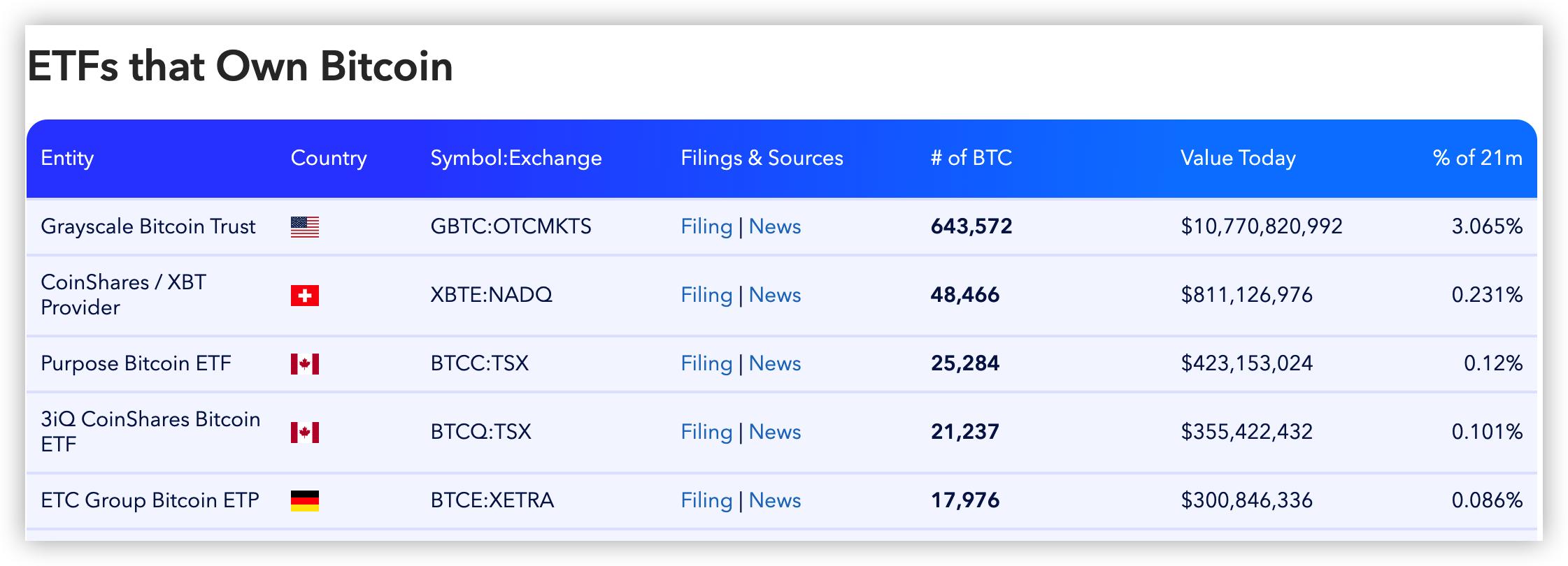
Task: View News for ETC Group Bitcoin ETP
Action: pyautogui.click(x=774, y=500)
